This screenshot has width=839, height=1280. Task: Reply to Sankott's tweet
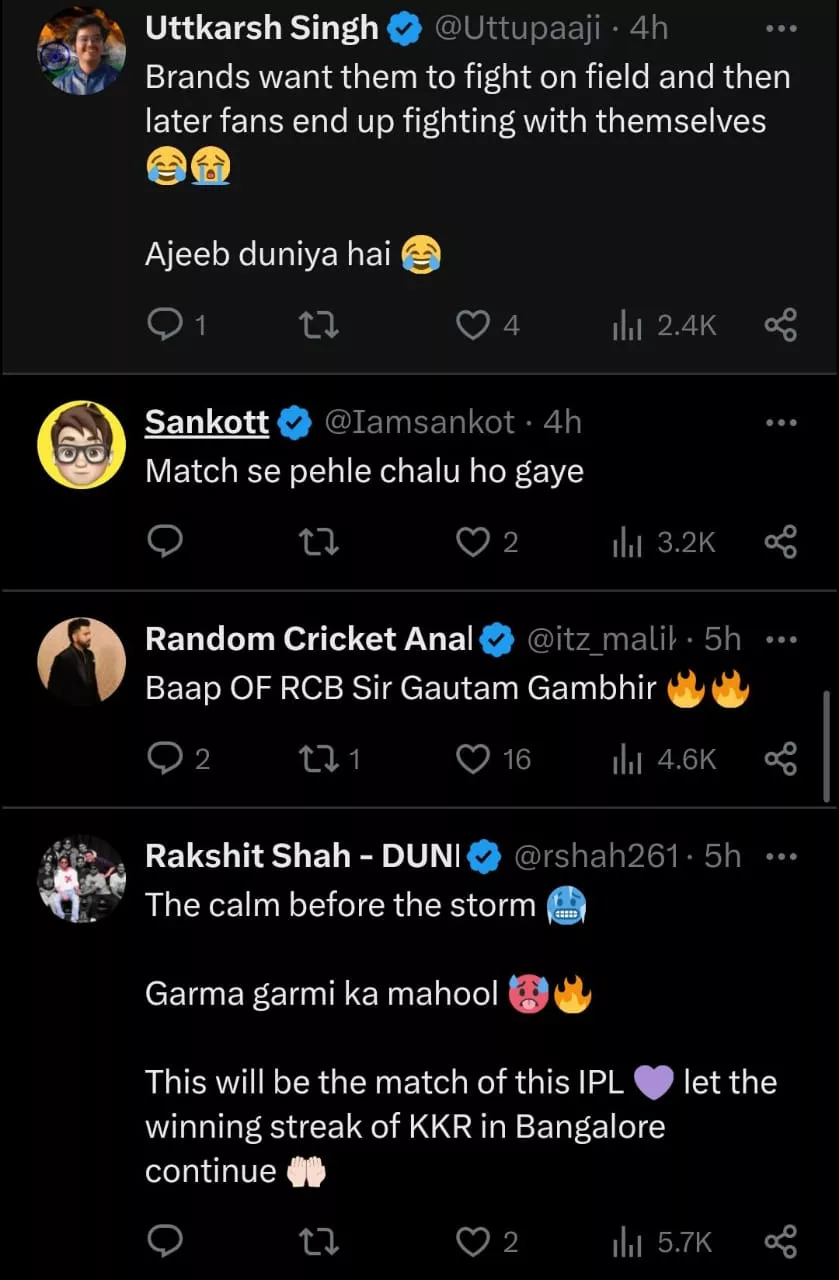pos(164,542)
